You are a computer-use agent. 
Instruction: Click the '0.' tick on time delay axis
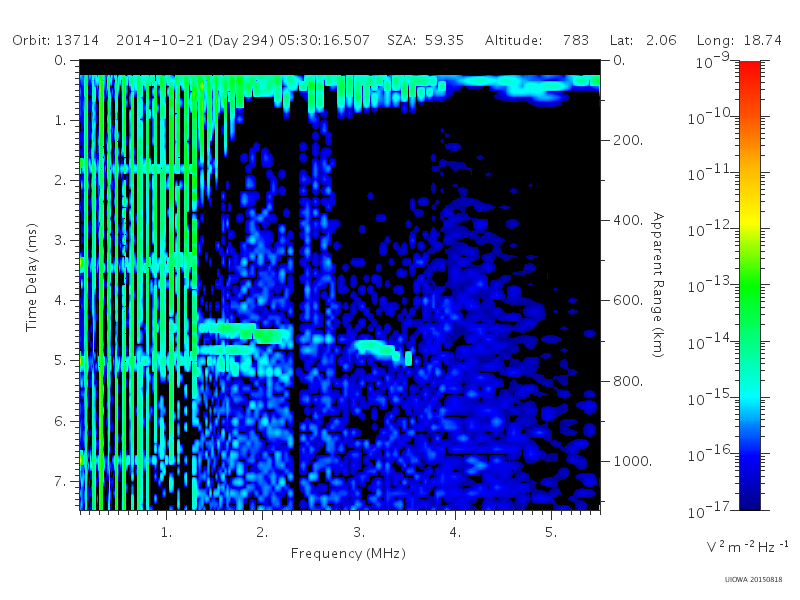pos(61,60)
